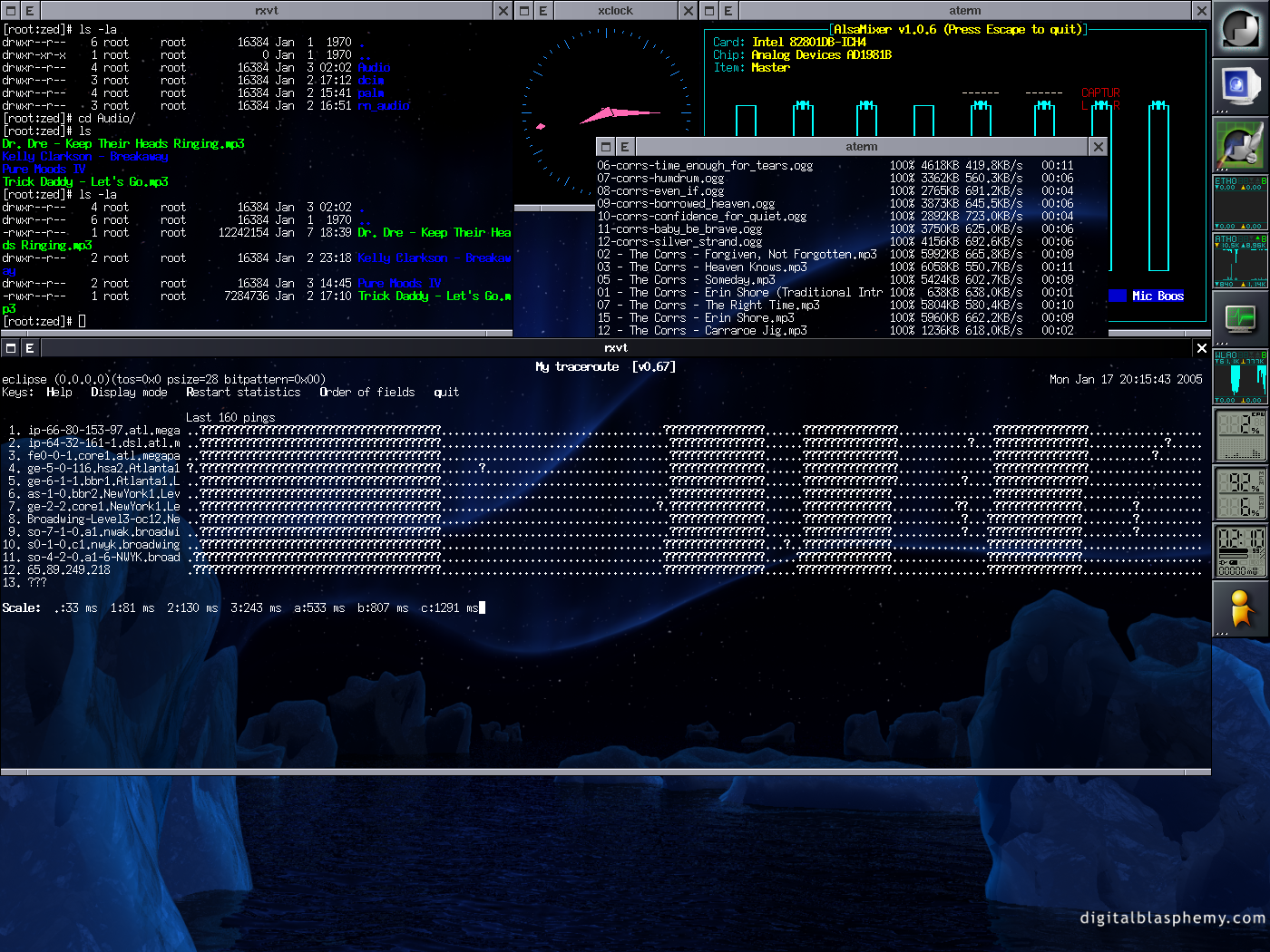Click the traceroute rxvt title bar

616,348
